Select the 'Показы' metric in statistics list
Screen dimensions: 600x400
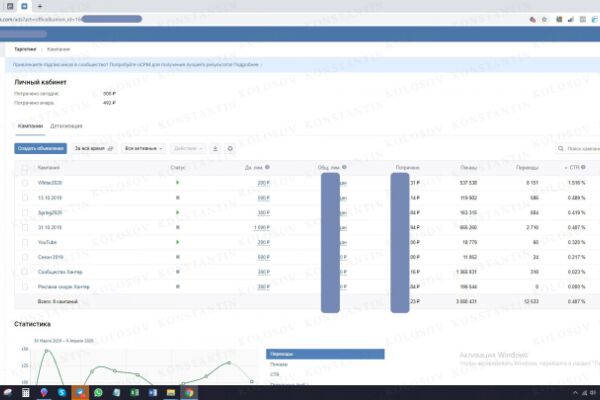pyautogui.click(x=279, y=364)
